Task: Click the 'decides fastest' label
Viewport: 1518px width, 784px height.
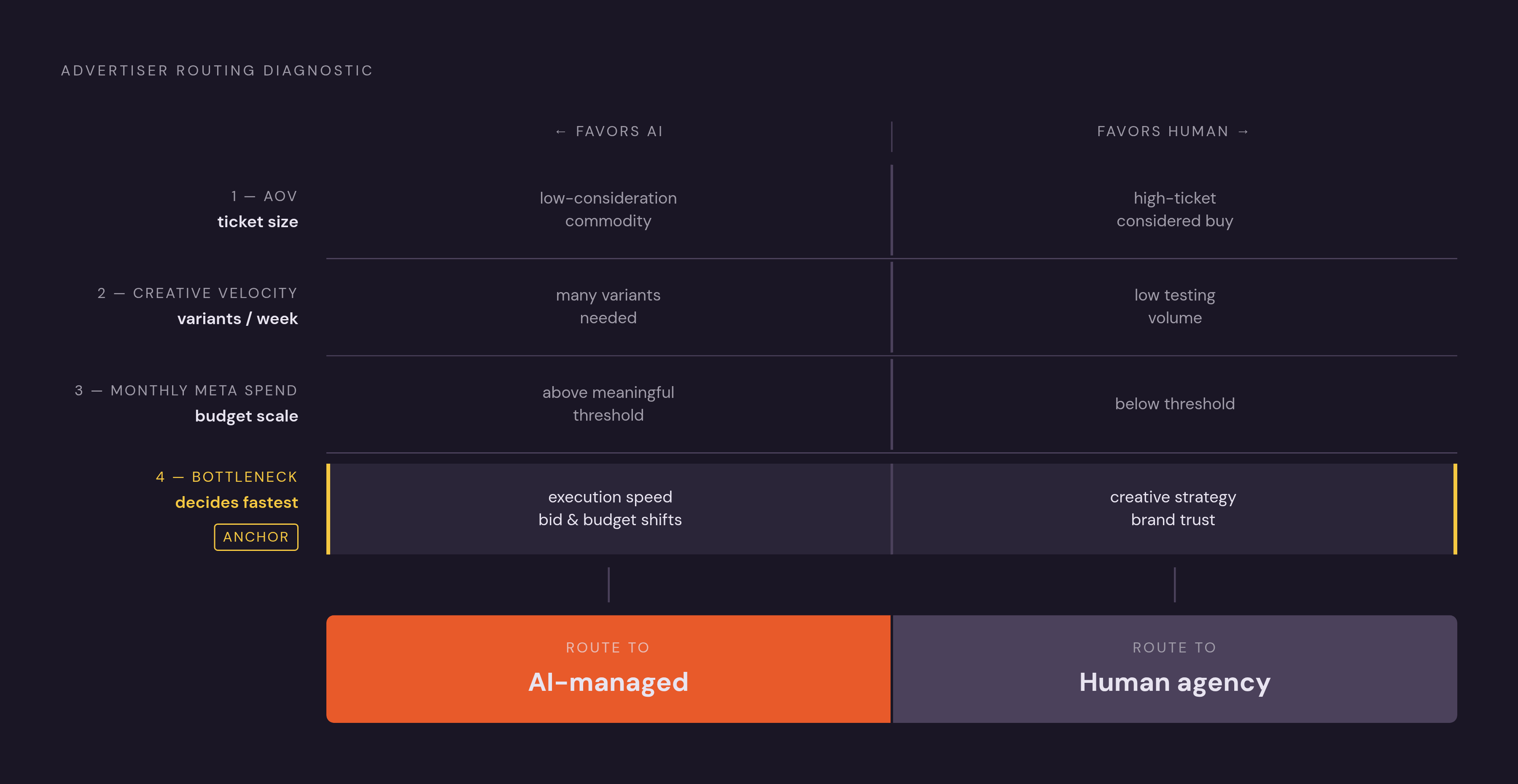Action: click(x=236, y=502)
